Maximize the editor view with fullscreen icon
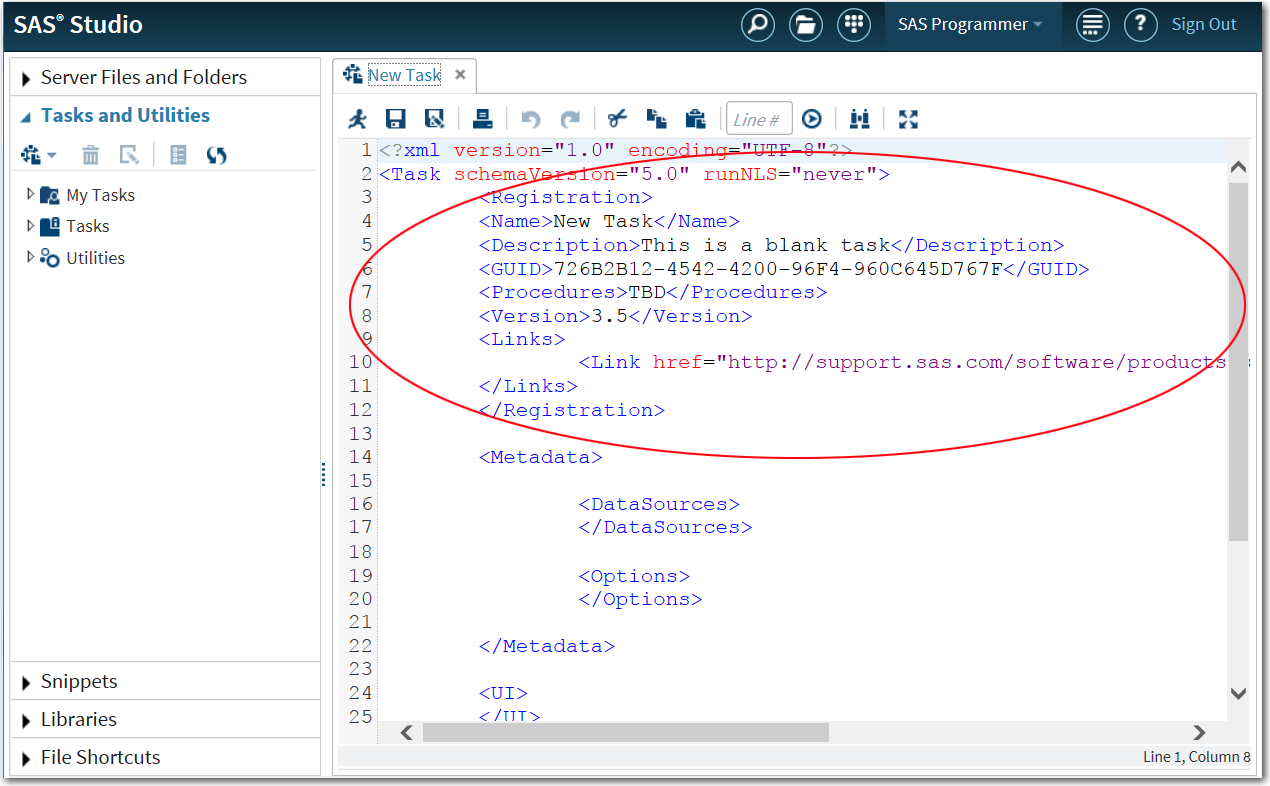The image size is (1270, 786). [908, 118]
